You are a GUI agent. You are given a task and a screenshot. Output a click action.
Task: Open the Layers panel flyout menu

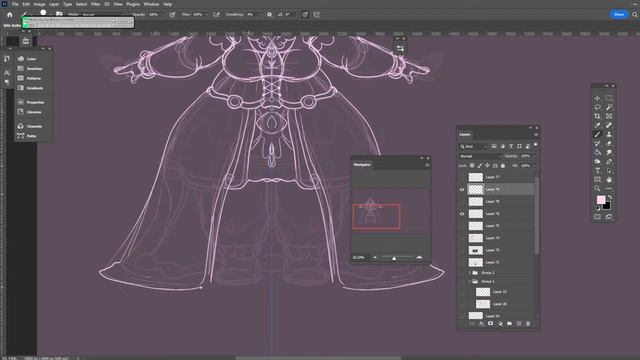pos(536,134)
